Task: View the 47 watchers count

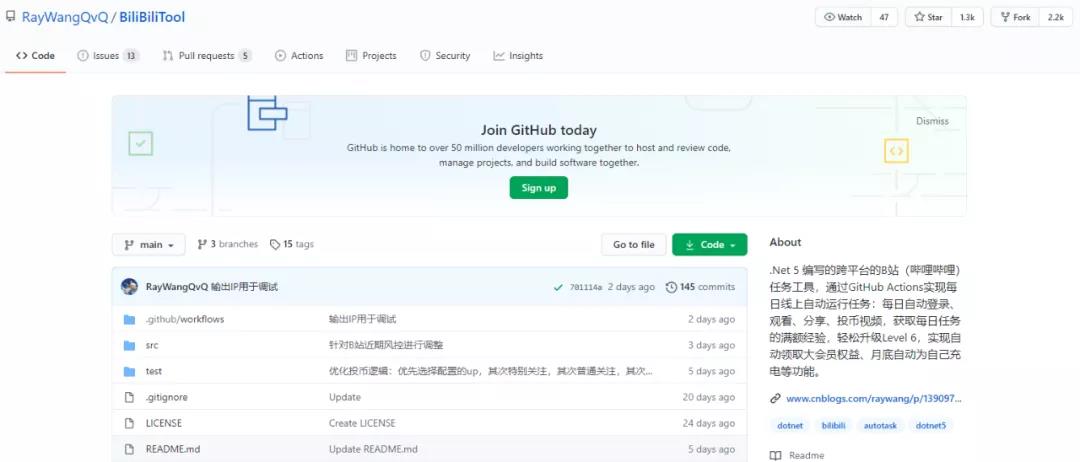Action: pos(884,17)
